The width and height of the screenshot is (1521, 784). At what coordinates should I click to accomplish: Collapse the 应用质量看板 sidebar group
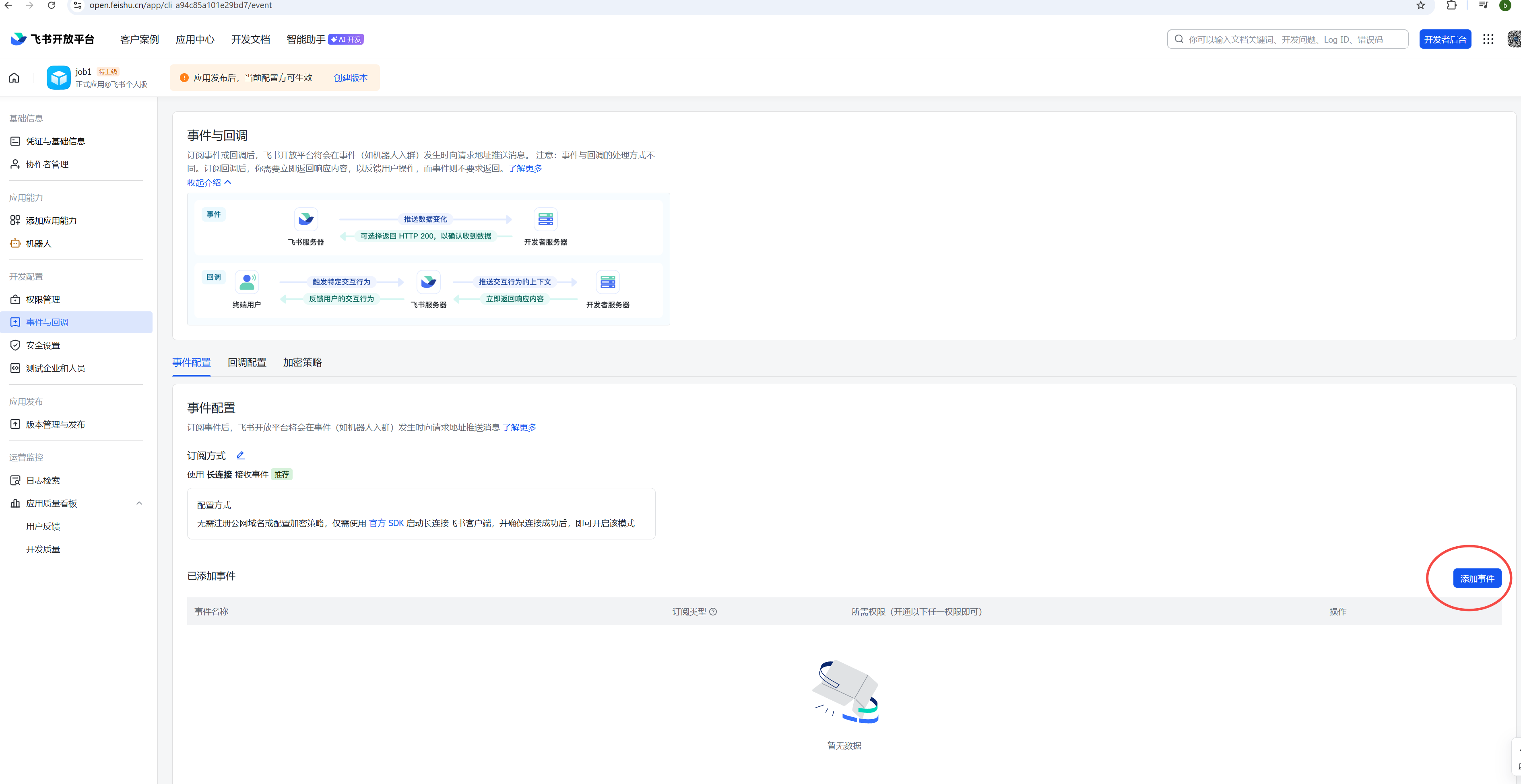click(139, 503)
